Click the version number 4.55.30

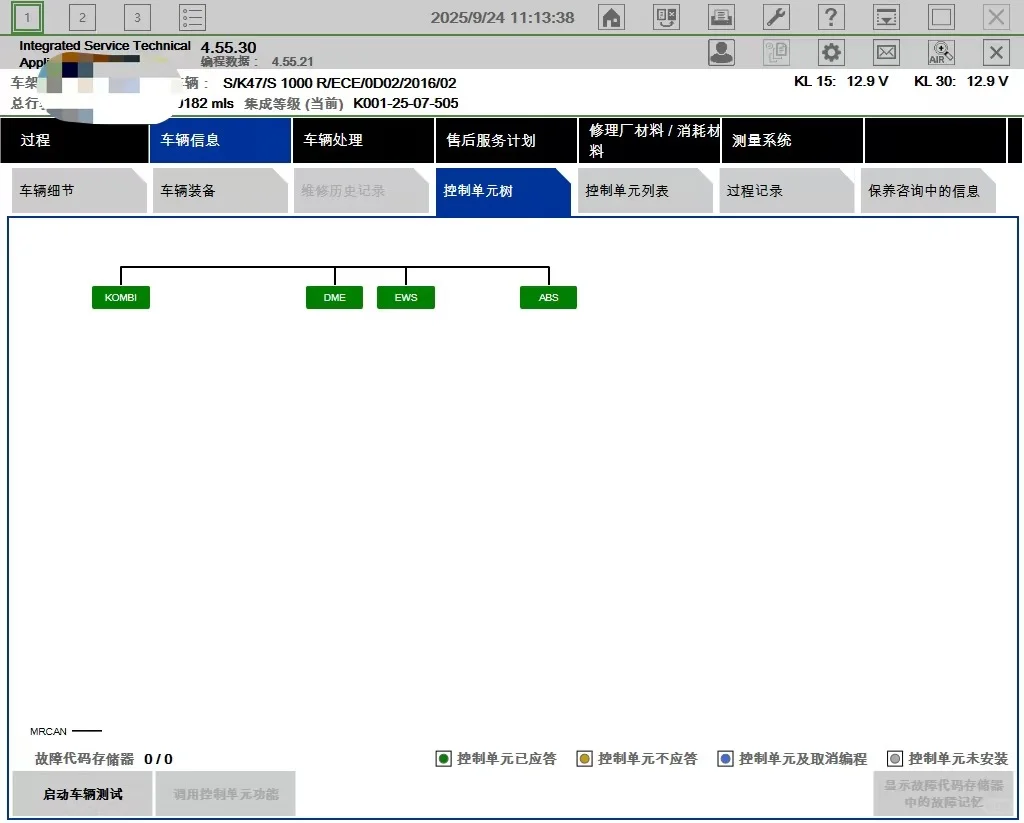(229, 48)
